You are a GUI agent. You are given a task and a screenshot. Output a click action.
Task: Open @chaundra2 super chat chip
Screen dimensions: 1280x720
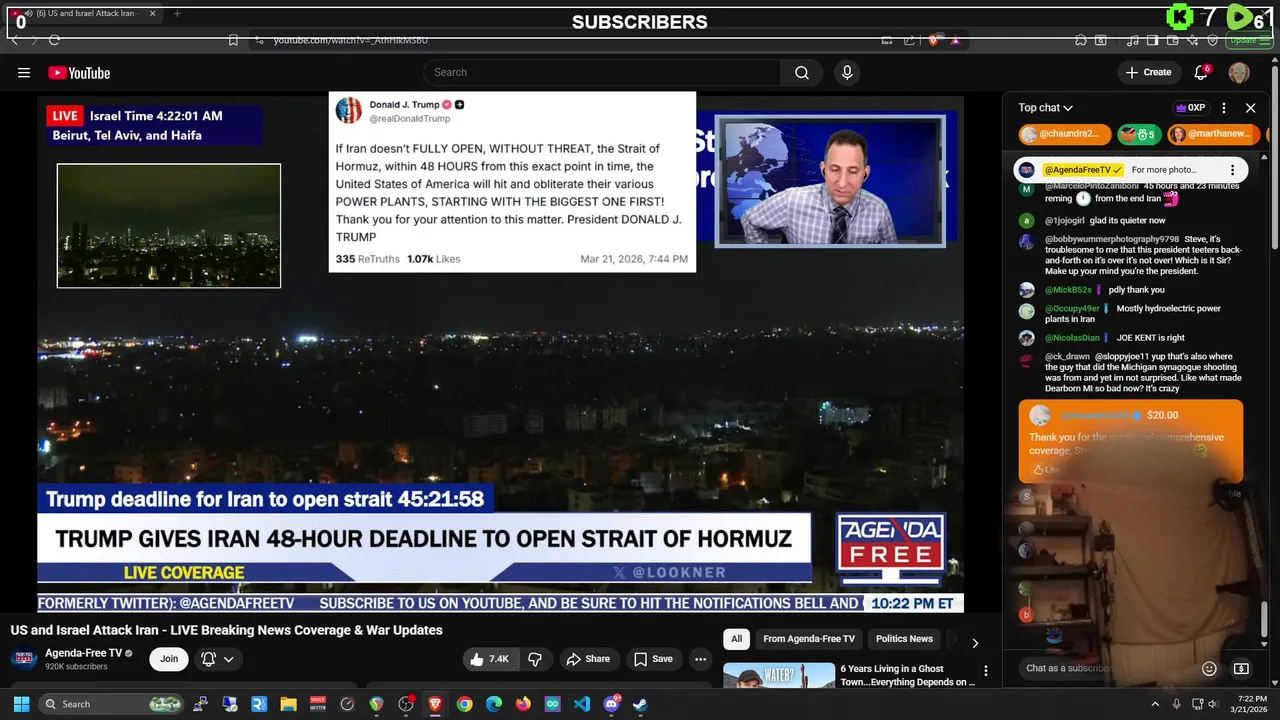pyautogui.click(x=1065, y=134)
